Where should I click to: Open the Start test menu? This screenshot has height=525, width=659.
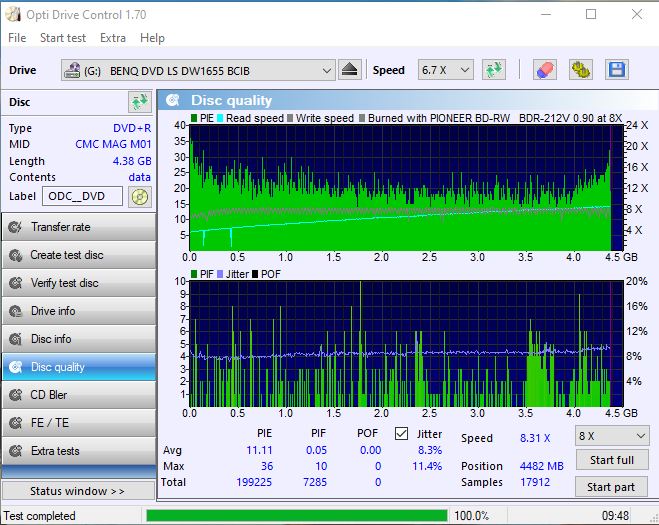click(63, 38)
